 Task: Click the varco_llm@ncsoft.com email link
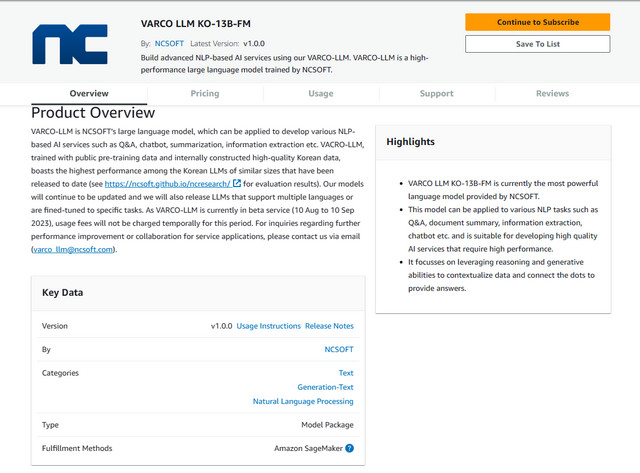[73, 249]
